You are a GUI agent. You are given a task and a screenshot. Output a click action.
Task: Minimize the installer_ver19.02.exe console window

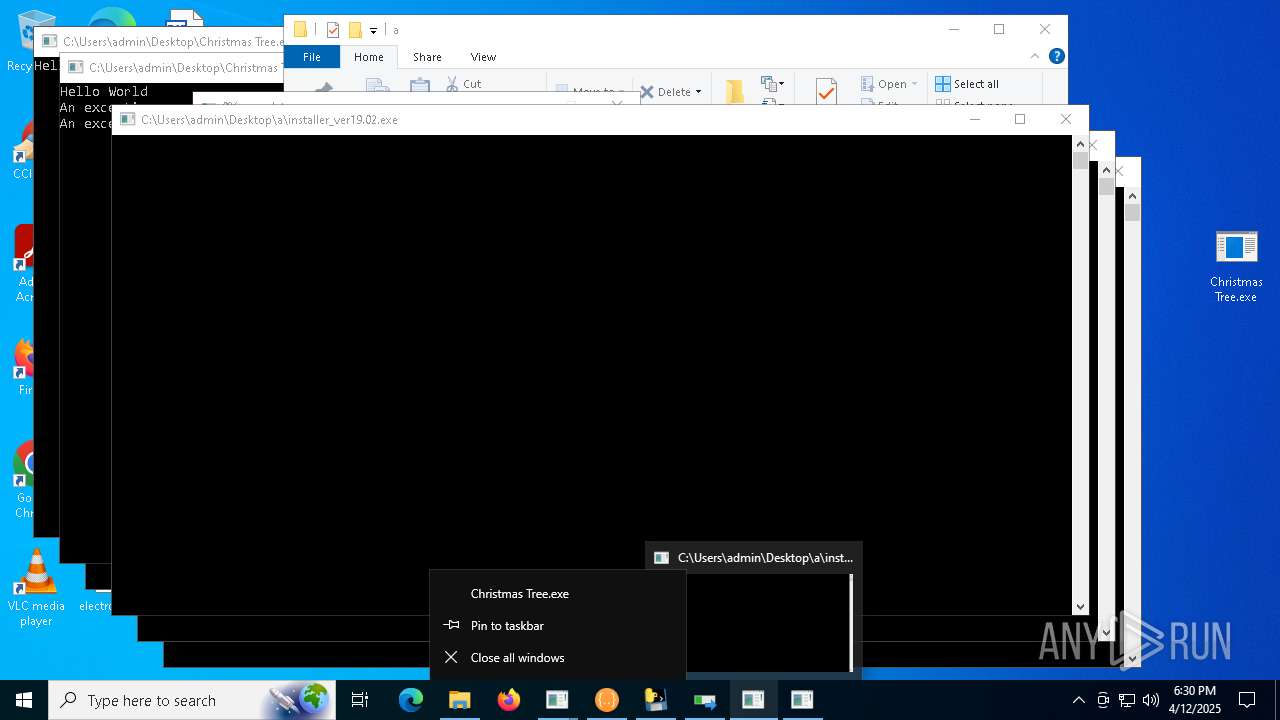tap(974, 119)
